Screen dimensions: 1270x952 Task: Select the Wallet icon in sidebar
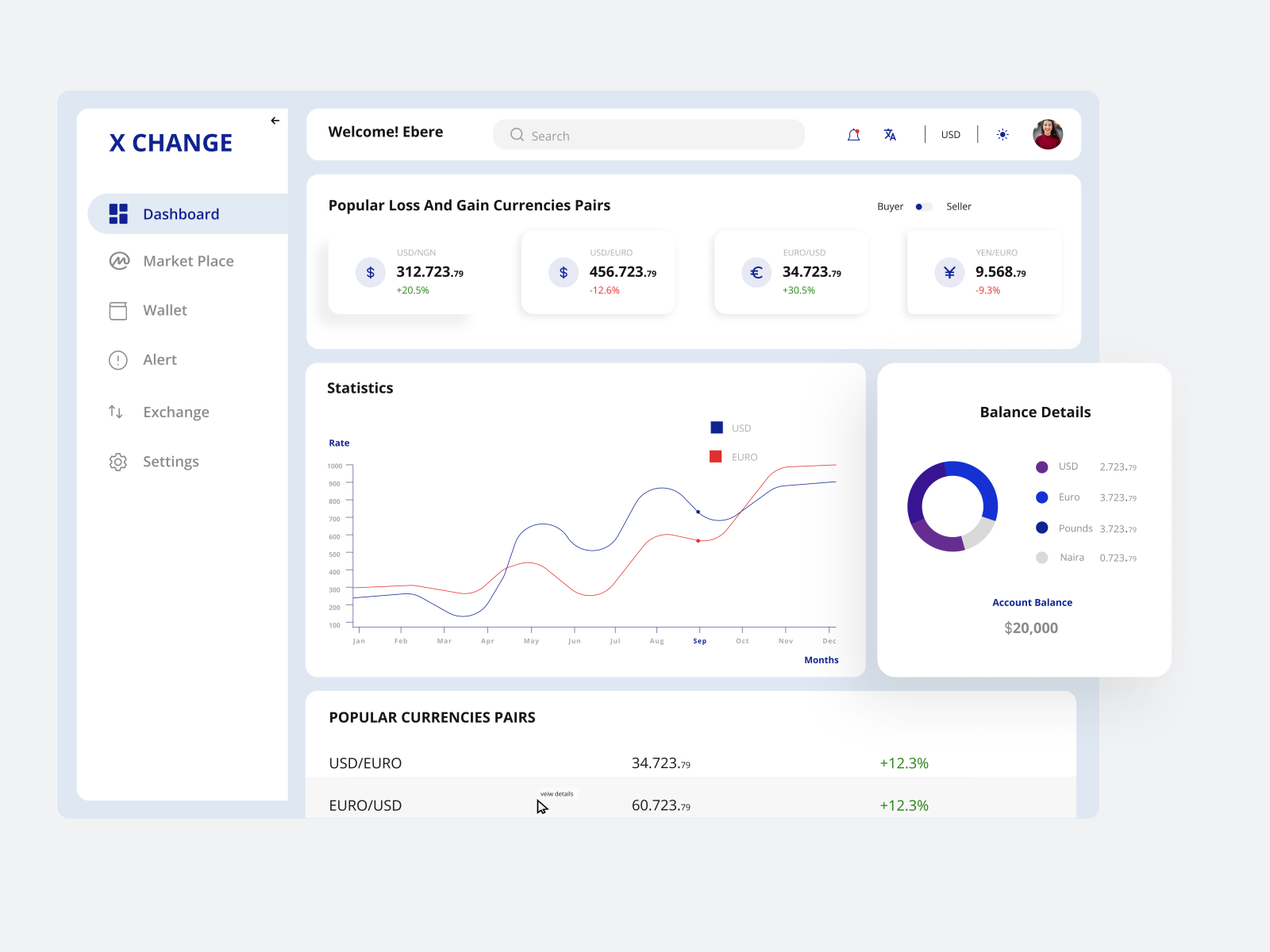point(117,310)
